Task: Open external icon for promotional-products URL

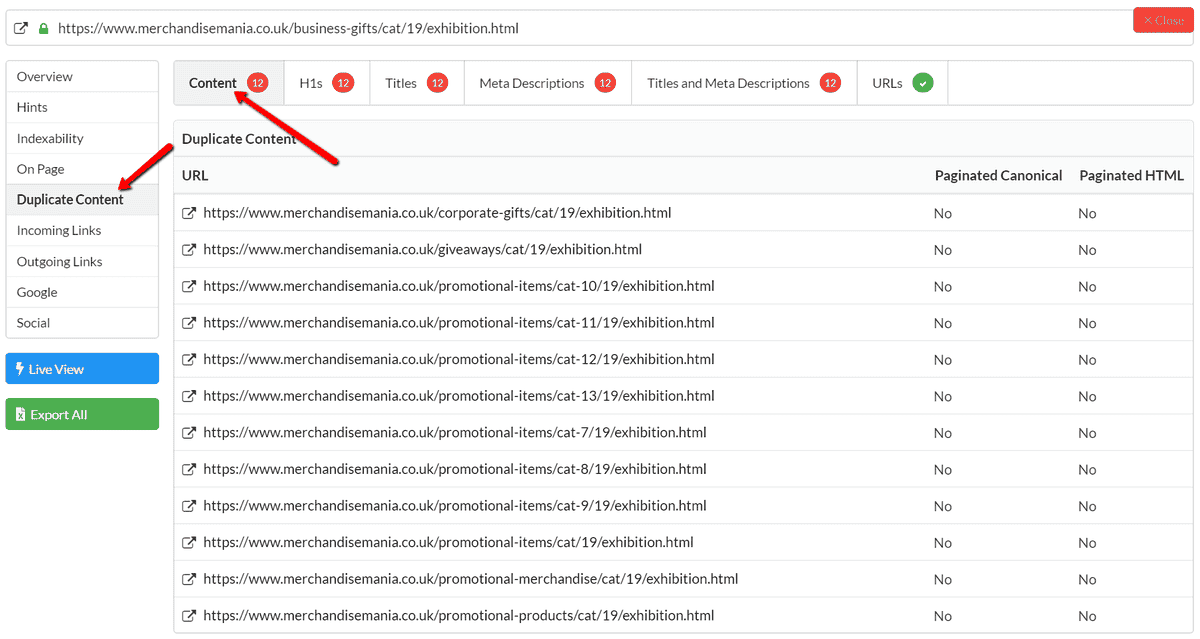Action: (189, 616)
